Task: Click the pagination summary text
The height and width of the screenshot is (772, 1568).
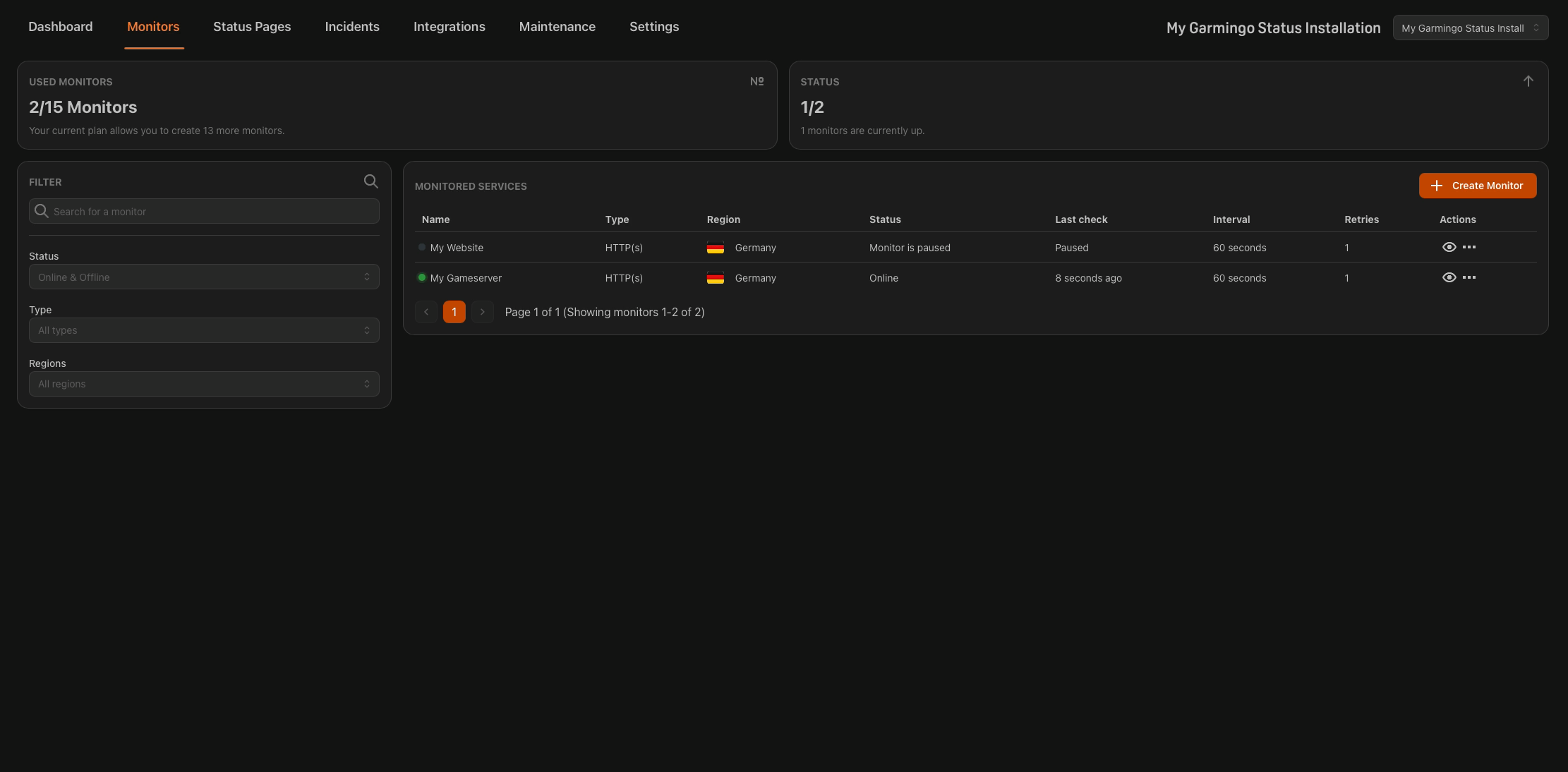Action: [x=604, y=312]
